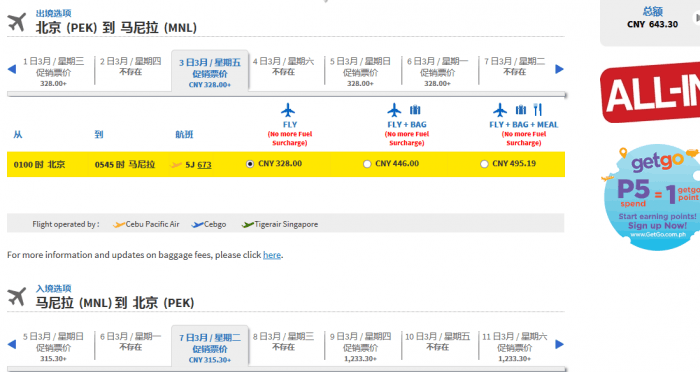Select outbound date tab 6日3月 星期一
The image size is (700, 372).
tap(437, 71)
